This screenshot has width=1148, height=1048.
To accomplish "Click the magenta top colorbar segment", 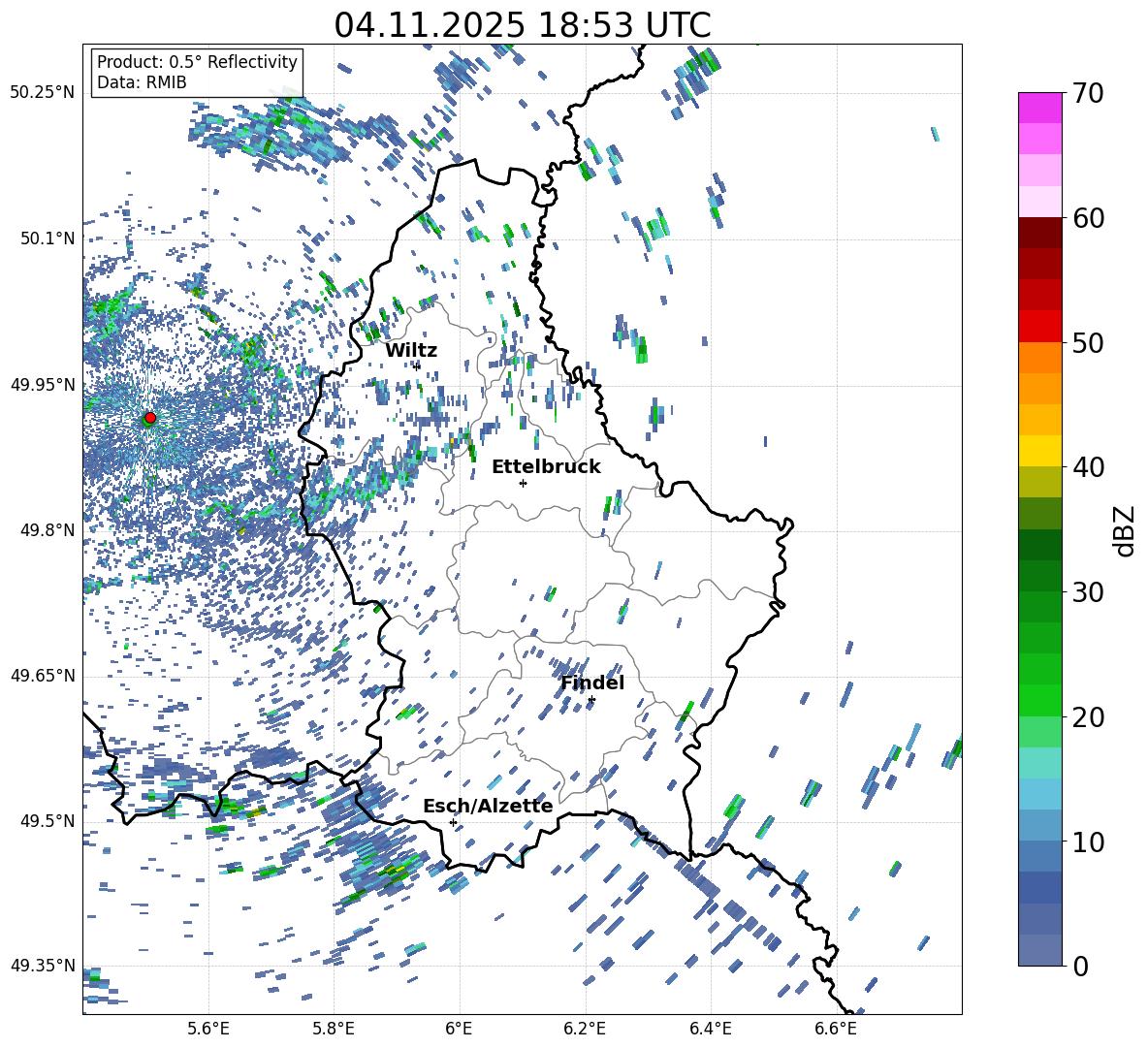I will coord(1039,108).
